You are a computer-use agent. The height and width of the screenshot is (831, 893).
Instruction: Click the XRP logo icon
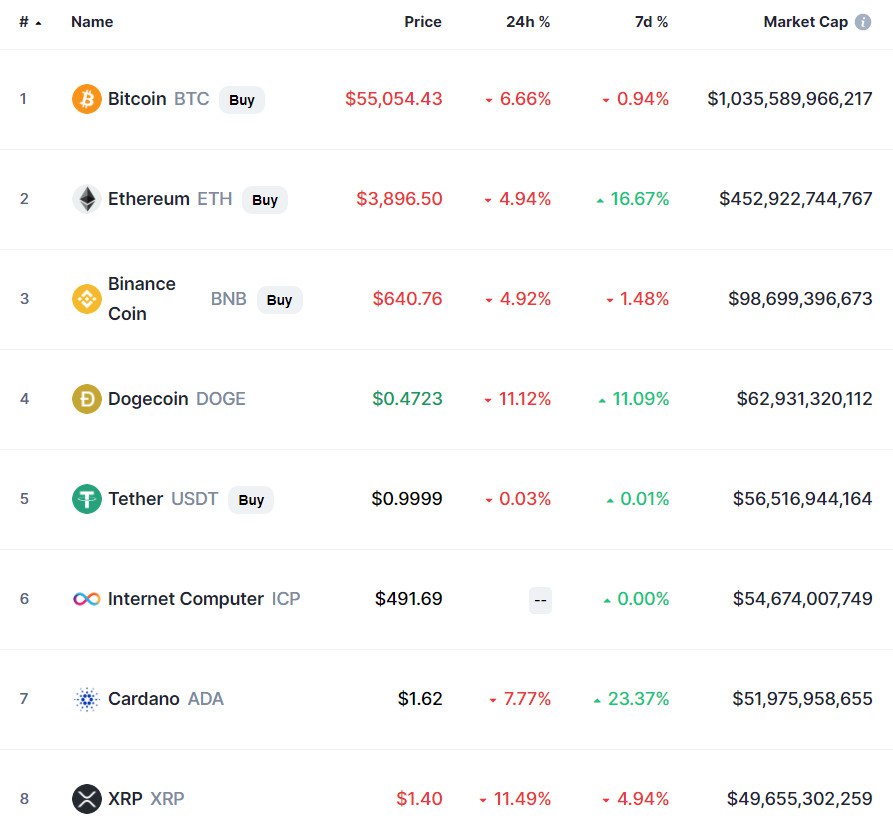tap(87, 799)
